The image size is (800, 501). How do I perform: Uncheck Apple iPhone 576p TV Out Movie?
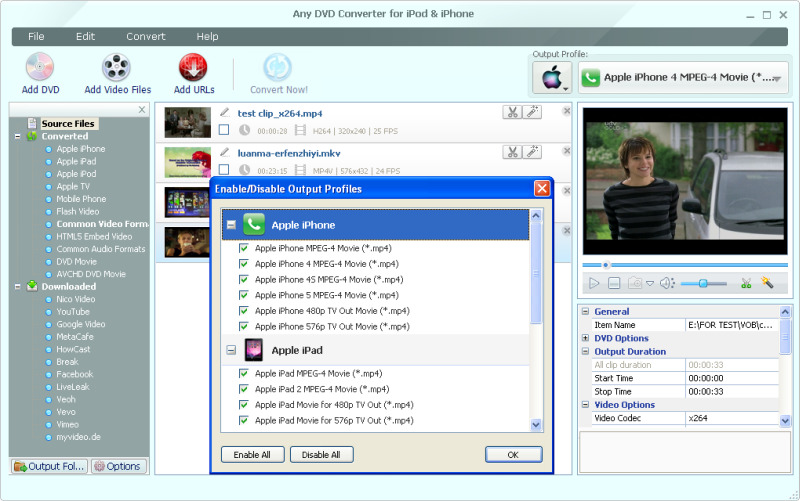coord(243,327)
